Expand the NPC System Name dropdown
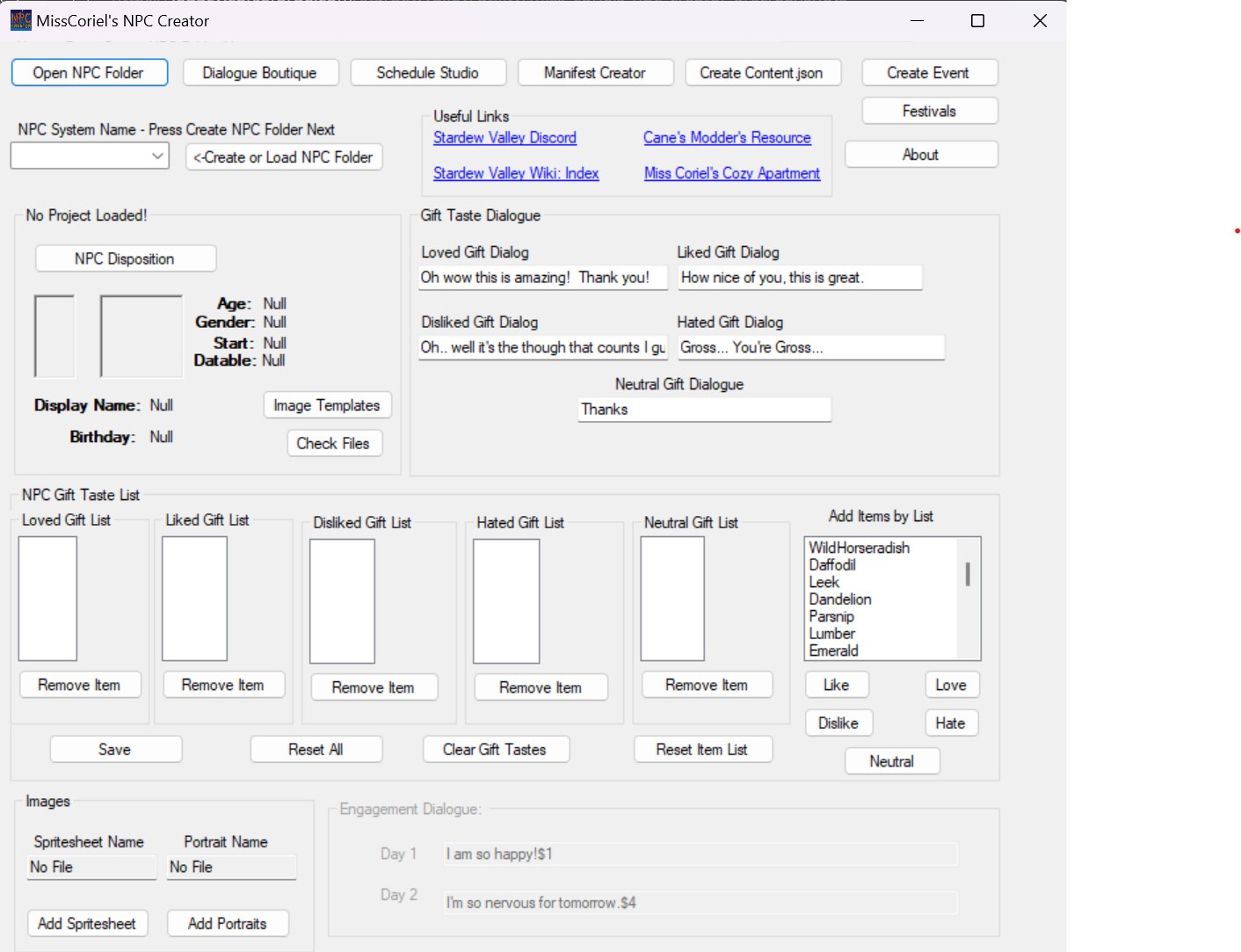The height and width of the screenshot is (952, 1241). 157,156
